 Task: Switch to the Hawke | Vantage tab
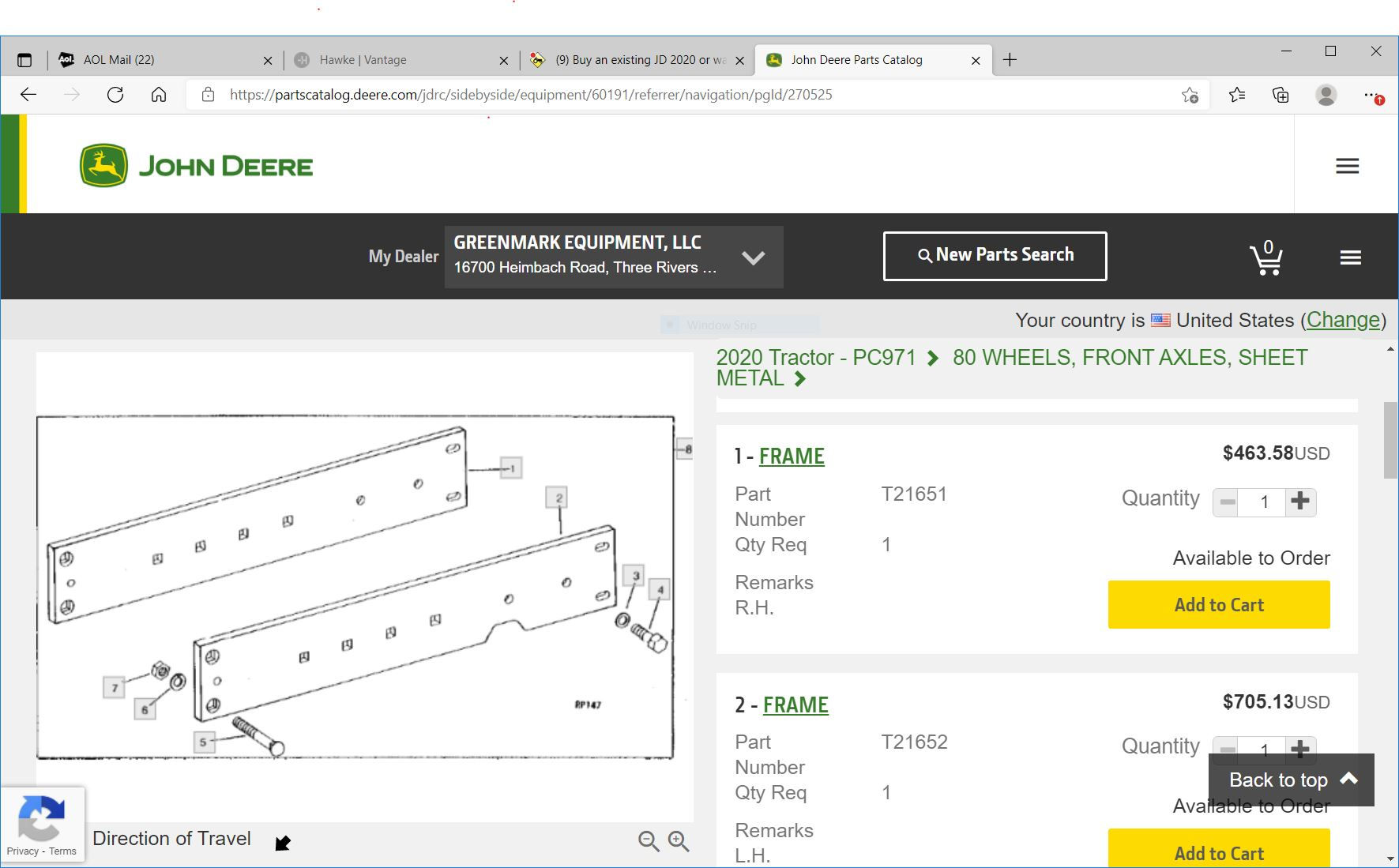401,60
